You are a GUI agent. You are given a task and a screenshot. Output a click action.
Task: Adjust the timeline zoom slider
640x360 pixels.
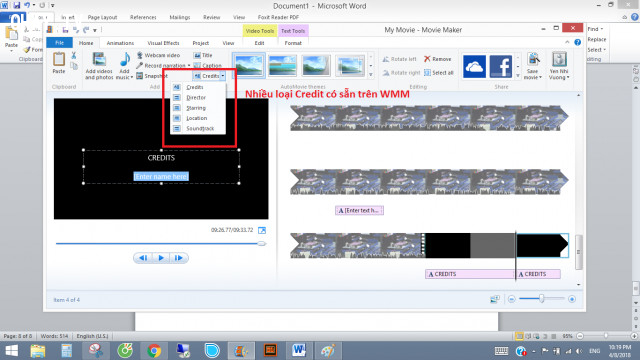[x=541, y=299]
